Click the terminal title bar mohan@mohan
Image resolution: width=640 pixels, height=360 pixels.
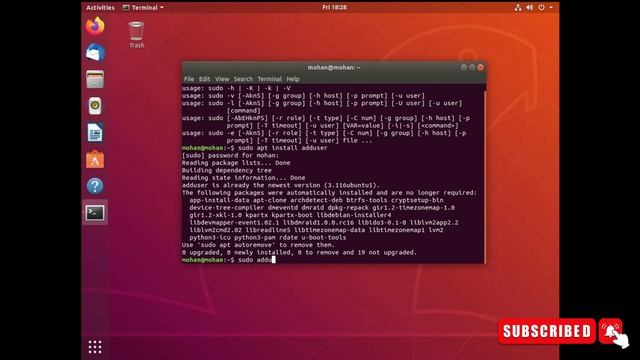tap(333, 67)
